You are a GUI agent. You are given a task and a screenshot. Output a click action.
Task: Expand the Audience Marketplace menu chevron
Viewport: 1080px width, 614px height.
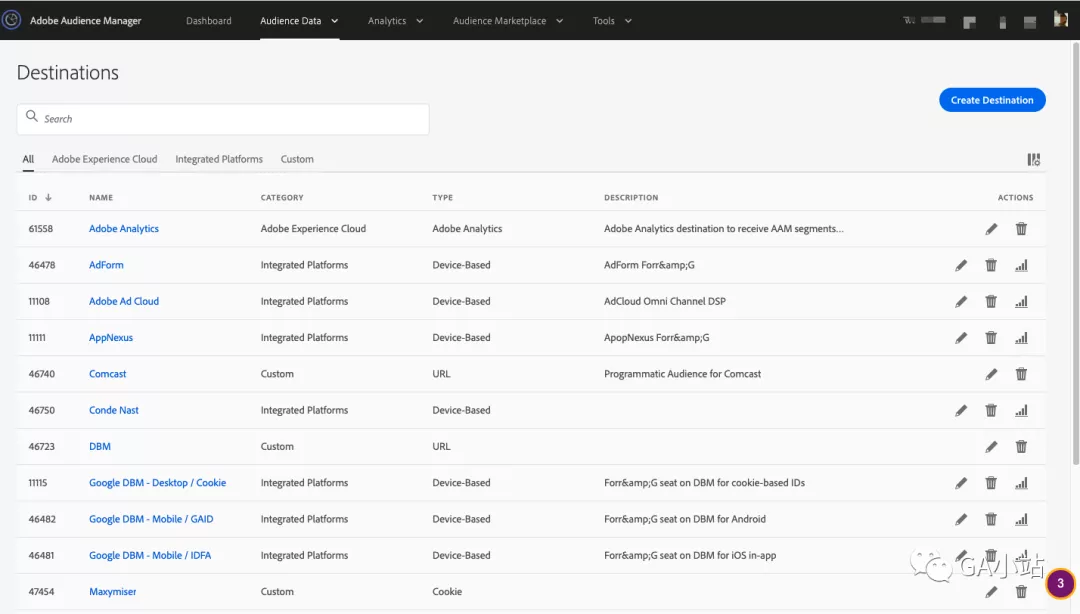tap(559, 21)
